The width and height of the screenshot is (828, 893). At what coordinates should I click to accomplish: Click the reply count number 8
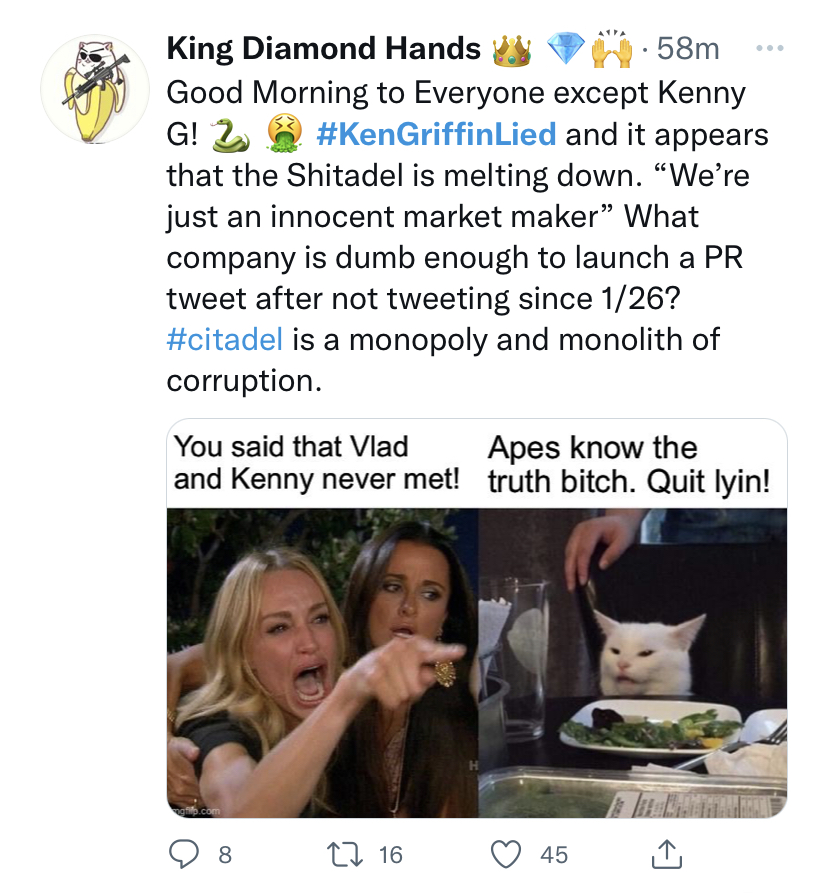[224, 855]
